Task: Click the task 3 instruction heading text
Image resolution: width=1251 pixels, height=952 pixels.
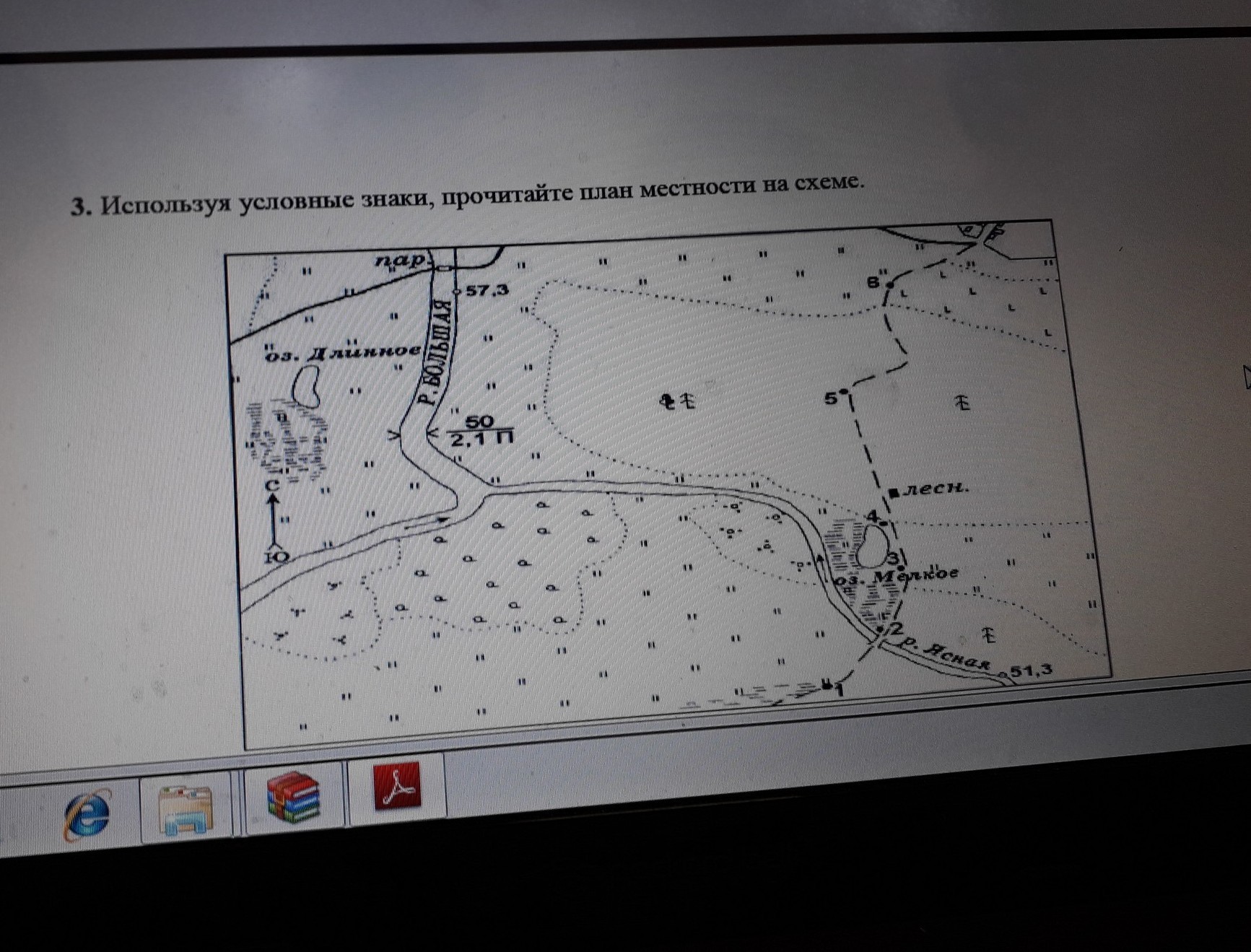Action: (467, 196)
